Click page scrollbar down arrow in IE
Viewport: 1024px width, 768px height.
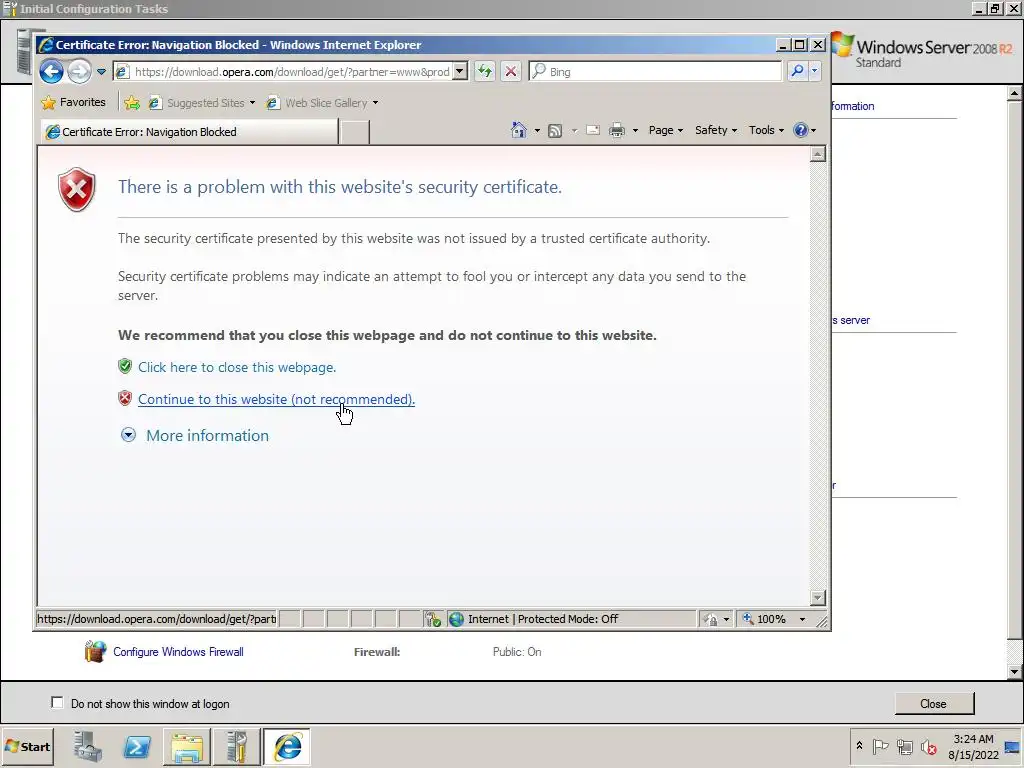[x=818, y=598]
